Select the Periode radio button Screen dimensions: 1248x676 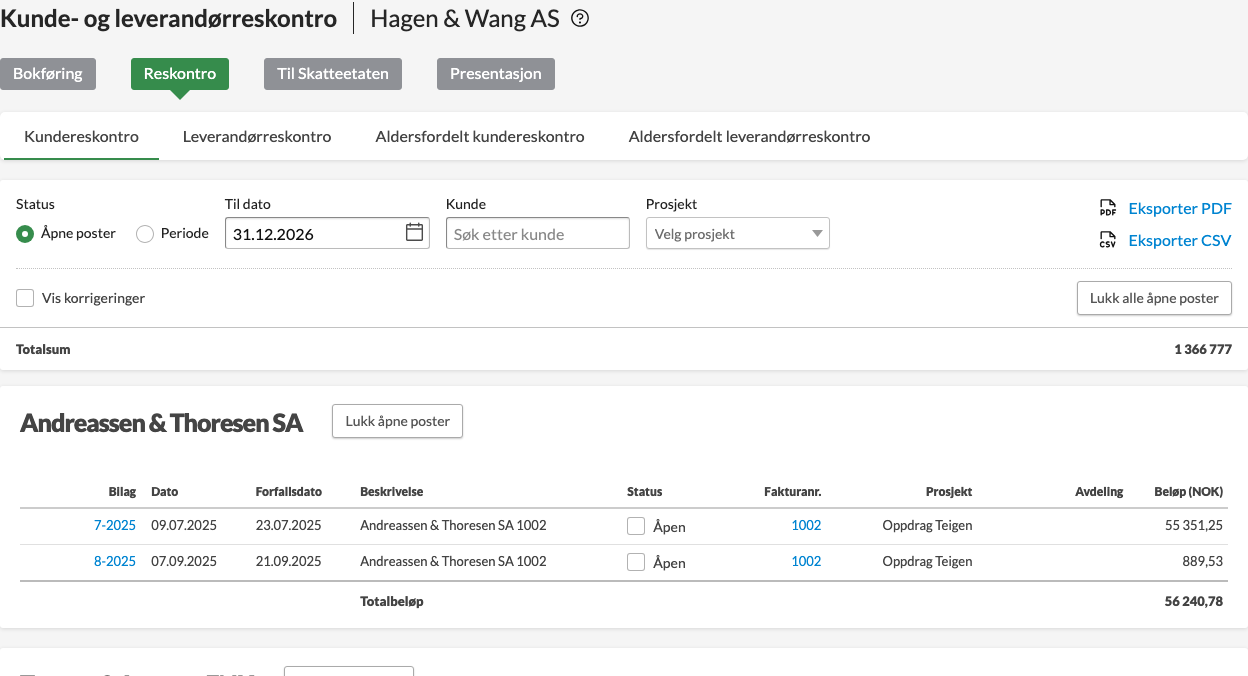point(145,234)
